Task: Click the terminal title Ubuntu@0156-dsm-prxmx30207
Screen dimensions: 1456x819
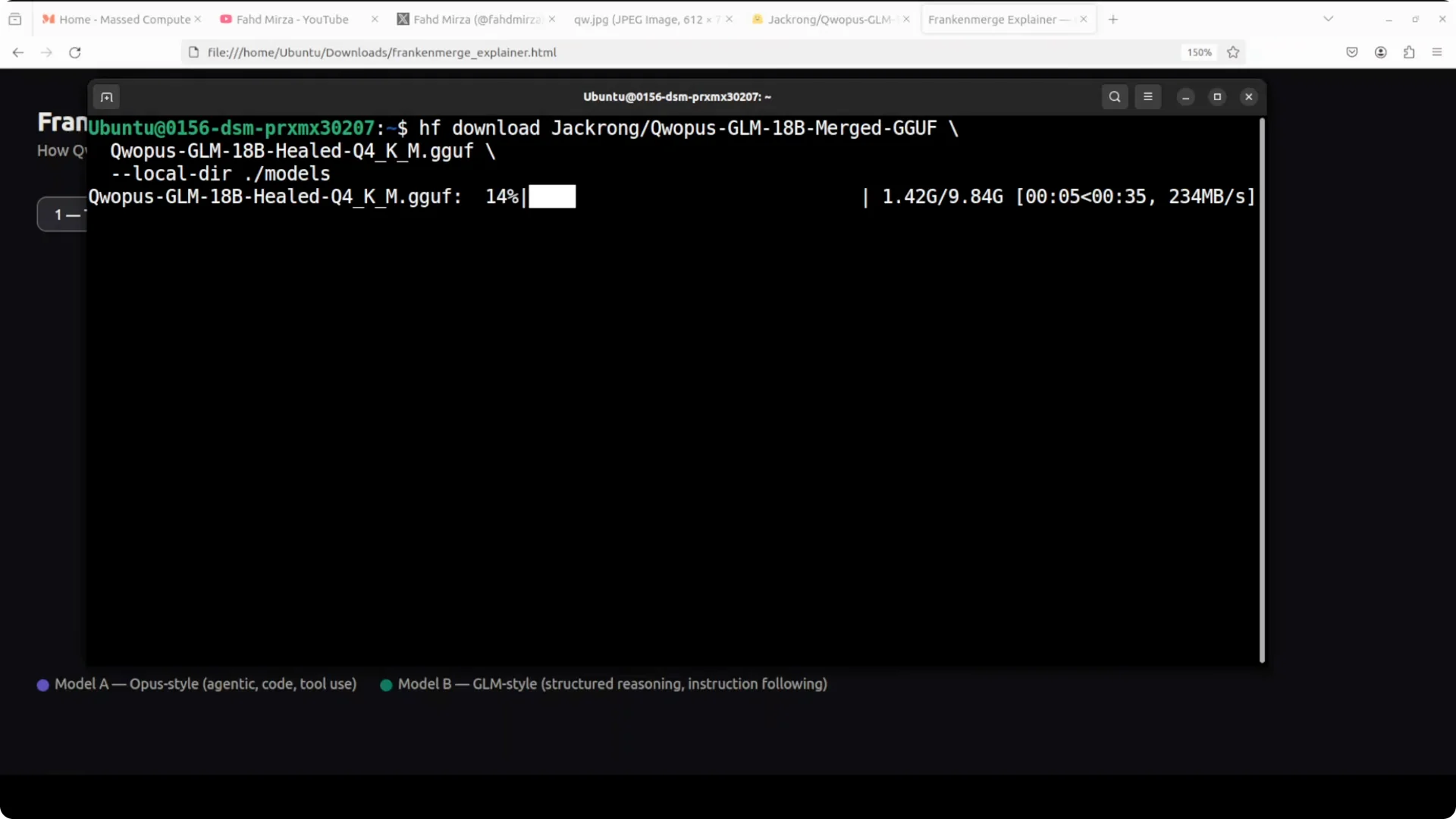Action: tap(677, 97)
